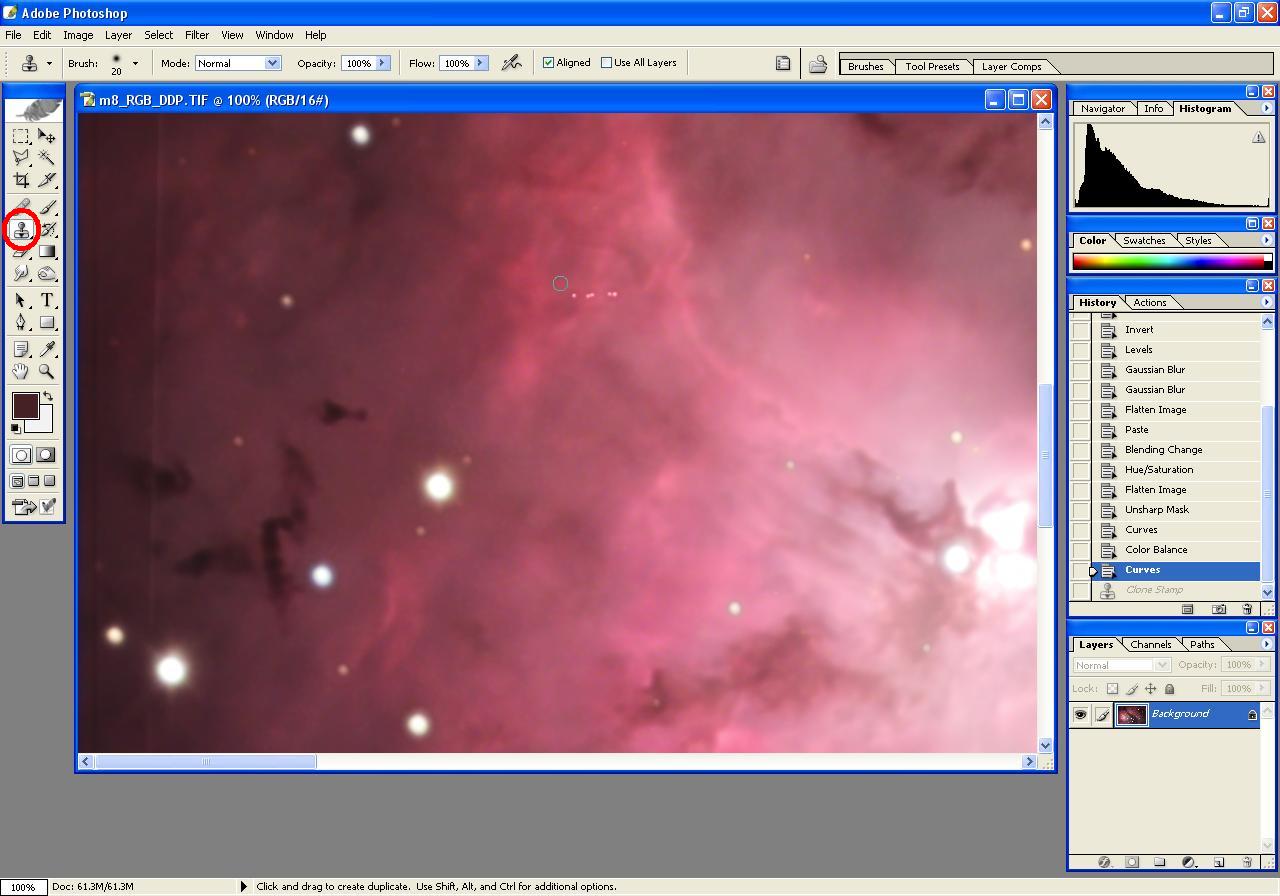1280x896 pixels.
Task: Create new snapshot in History panel
Action: point(1219,609)
